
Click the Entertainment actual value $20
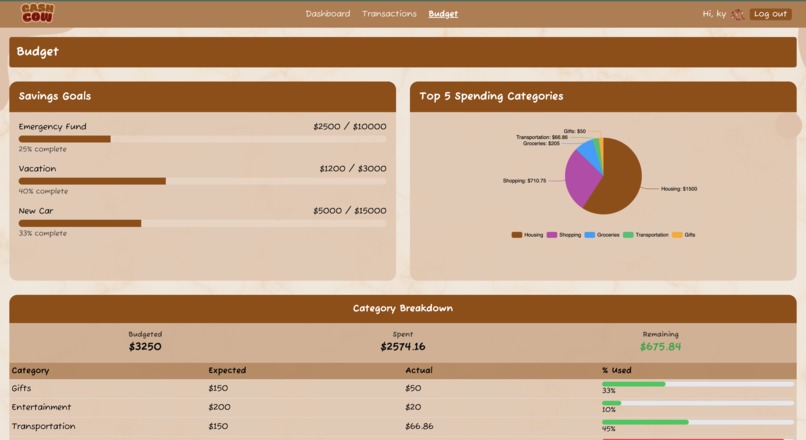pyautogui.click(x=413, y=407)
